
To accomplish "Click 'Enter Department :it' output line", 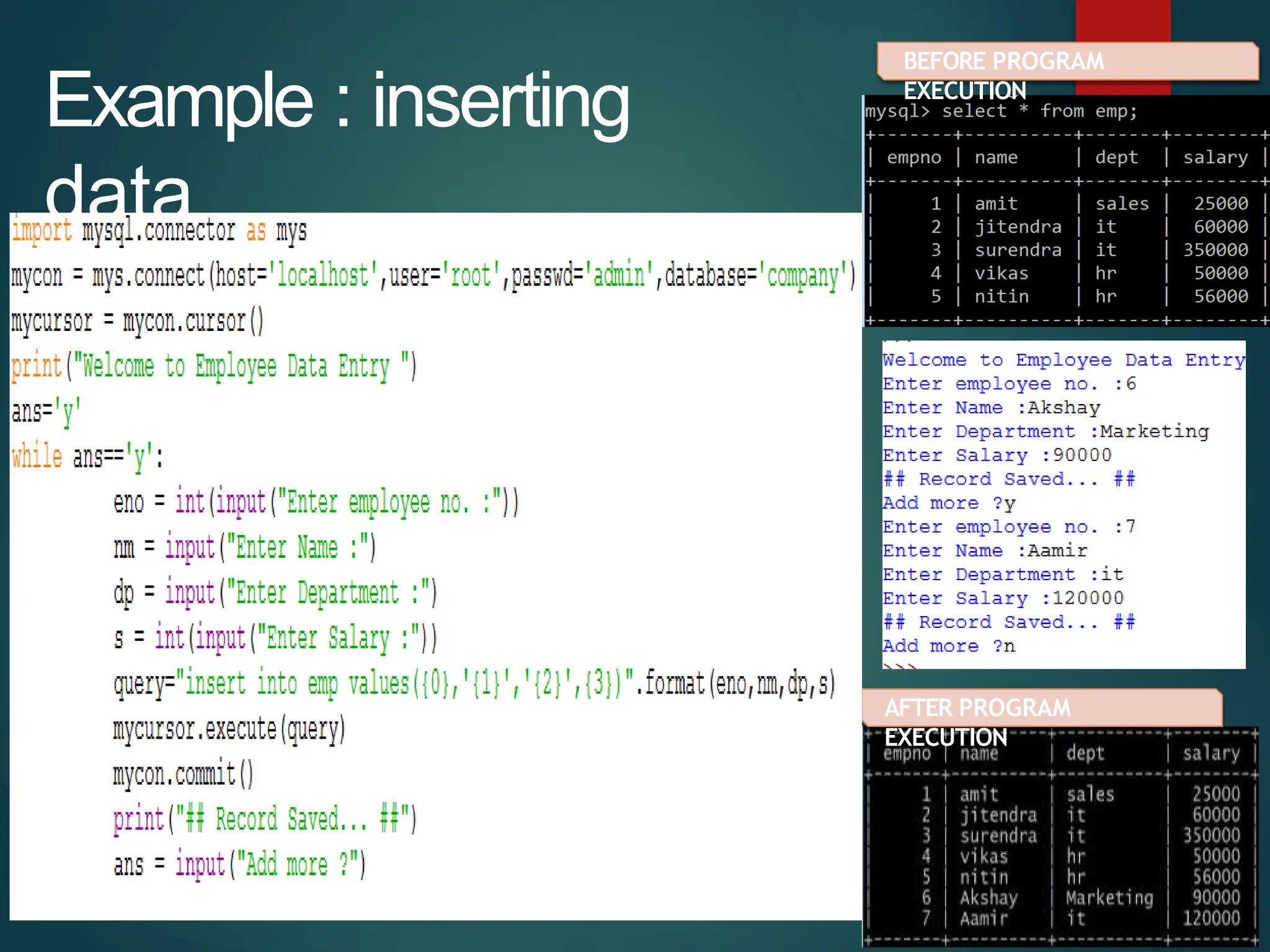I will 1003,575.
